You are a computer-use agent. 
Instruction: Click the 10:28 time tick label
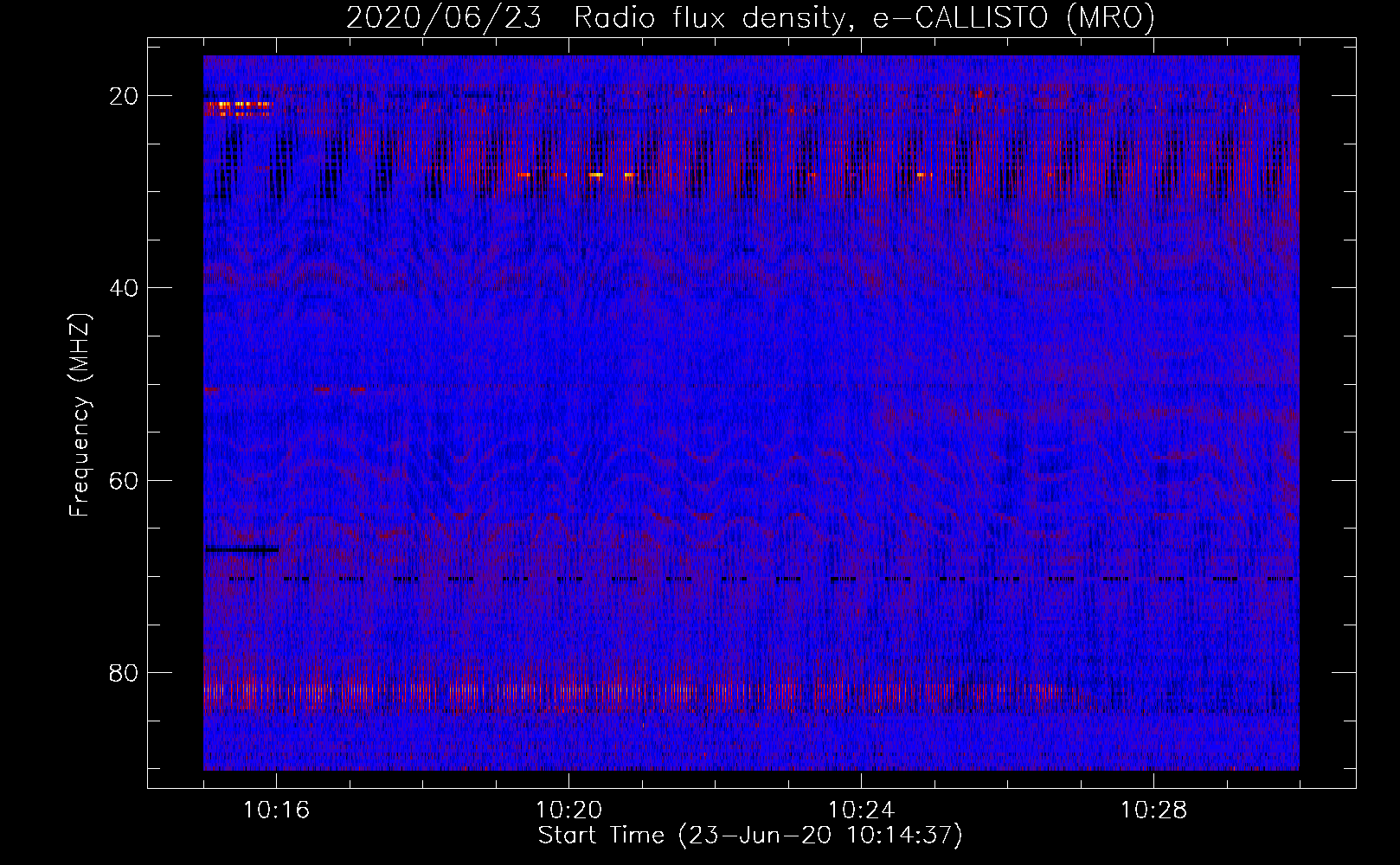tap(1153, 810)
